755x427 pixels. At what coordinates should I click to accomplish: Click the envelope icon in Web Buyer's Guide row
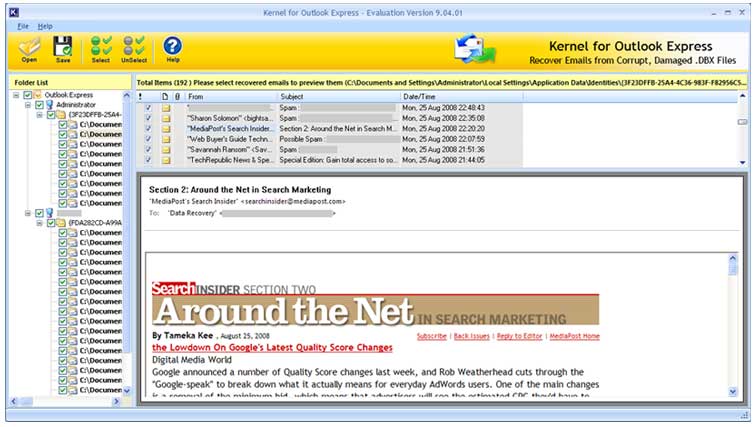(x=166, y=140)
